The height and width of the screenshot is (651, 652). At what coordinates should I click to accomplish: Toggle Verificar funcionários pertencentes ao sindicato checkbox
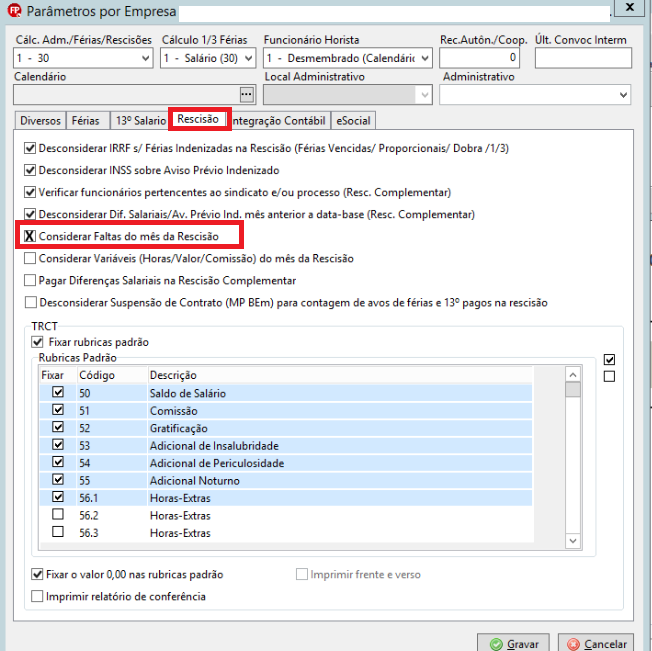click(x=30, y=192)
